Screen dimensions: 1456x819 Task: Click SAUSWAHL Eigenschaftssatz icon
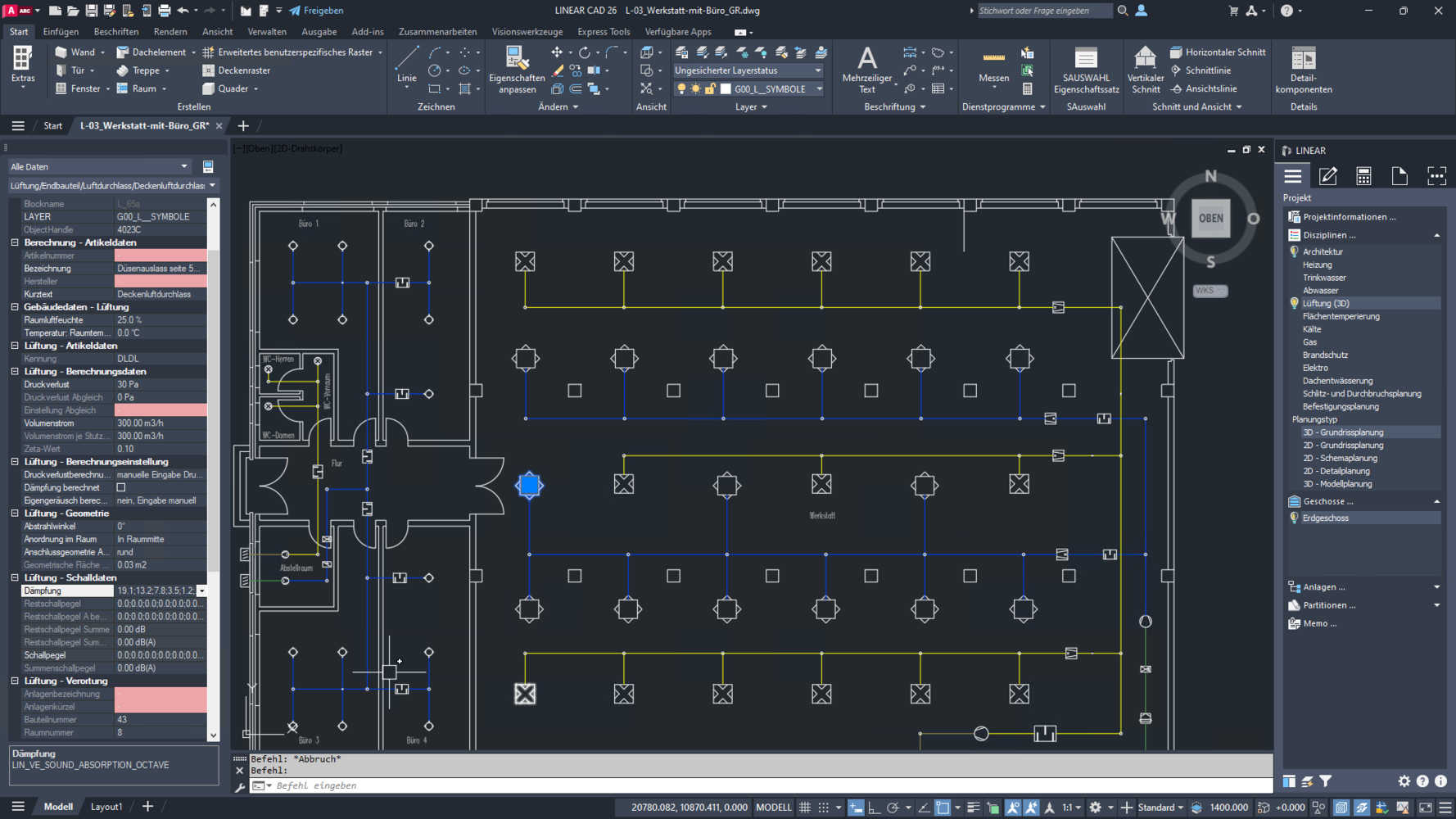(1086, 69)
